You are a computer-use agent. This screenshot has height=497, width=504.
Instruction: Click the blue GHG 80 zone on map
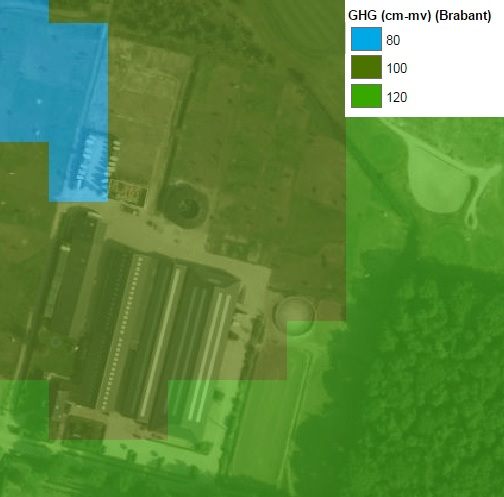(x=53, y=83)
